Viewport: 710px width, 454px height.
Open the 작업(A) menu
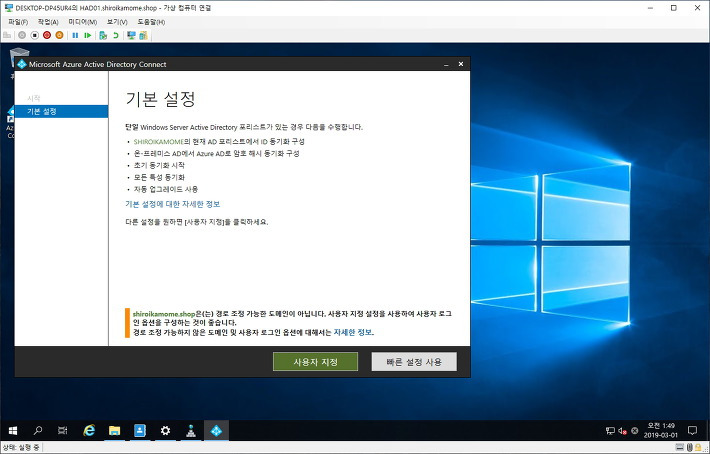click(48, 22)
